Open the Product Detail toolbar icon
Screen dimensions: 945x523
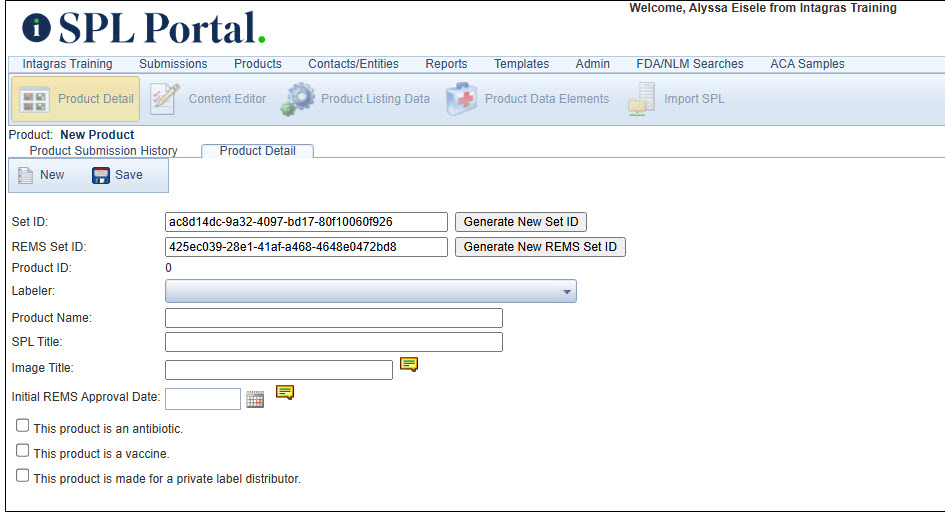coord(34,99)
